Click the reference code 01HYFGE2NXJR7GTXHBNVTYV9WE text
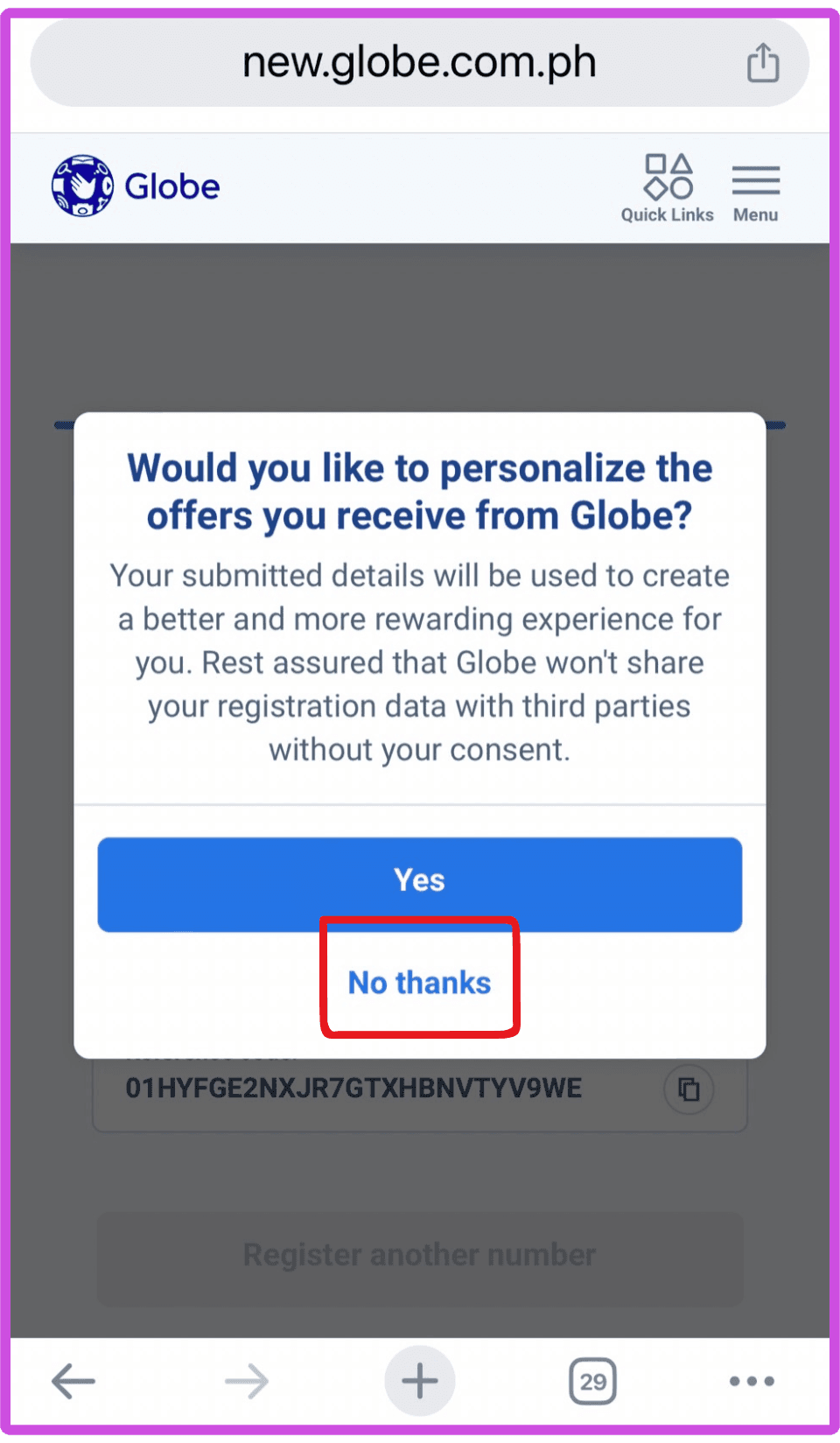This screenshot has height=1443, width=840. click(353, 1089)
